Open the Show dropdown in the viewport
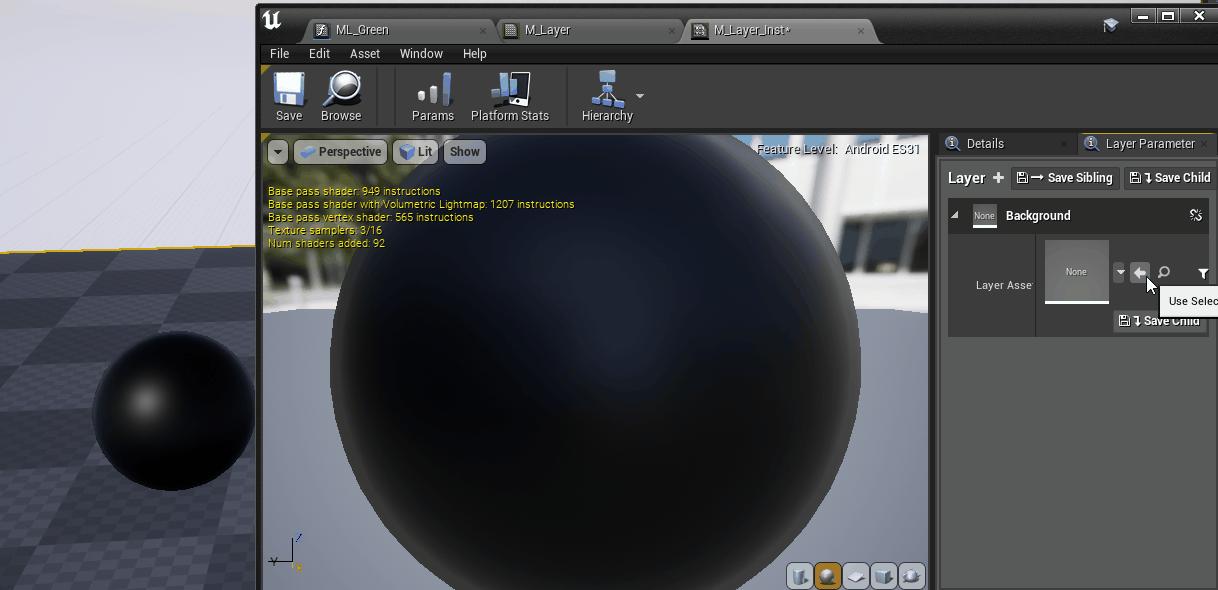Image resolution: width=1218 pixels, height=590 pixels. (x=464, y=151)
